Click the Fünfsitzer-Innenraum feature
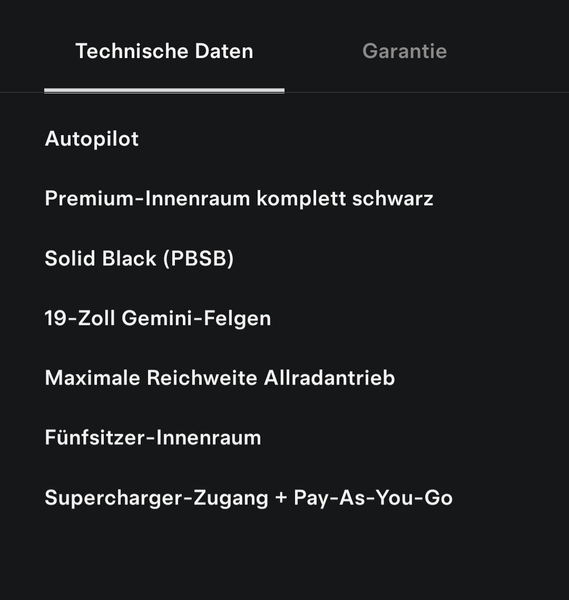Viewport: 569px width, 600px height. (x=153, y=438)
